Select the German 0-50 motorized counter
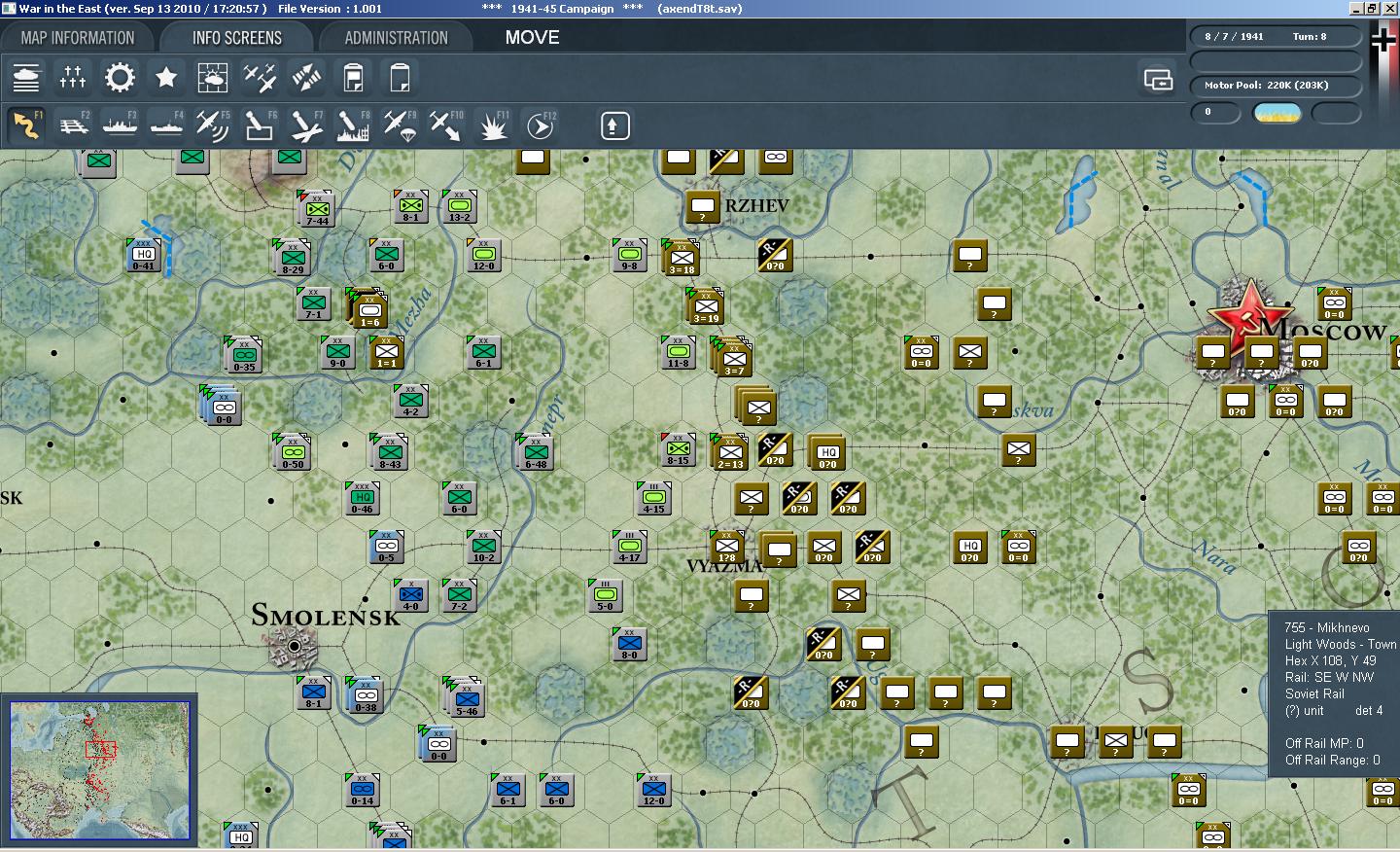The height and width of the screenshot is (852, 1400). pos(292,451)
